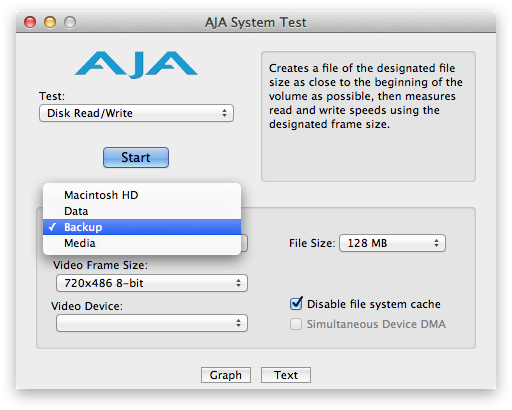Click the Start button
512x410 pixels.
pos(136,157)
